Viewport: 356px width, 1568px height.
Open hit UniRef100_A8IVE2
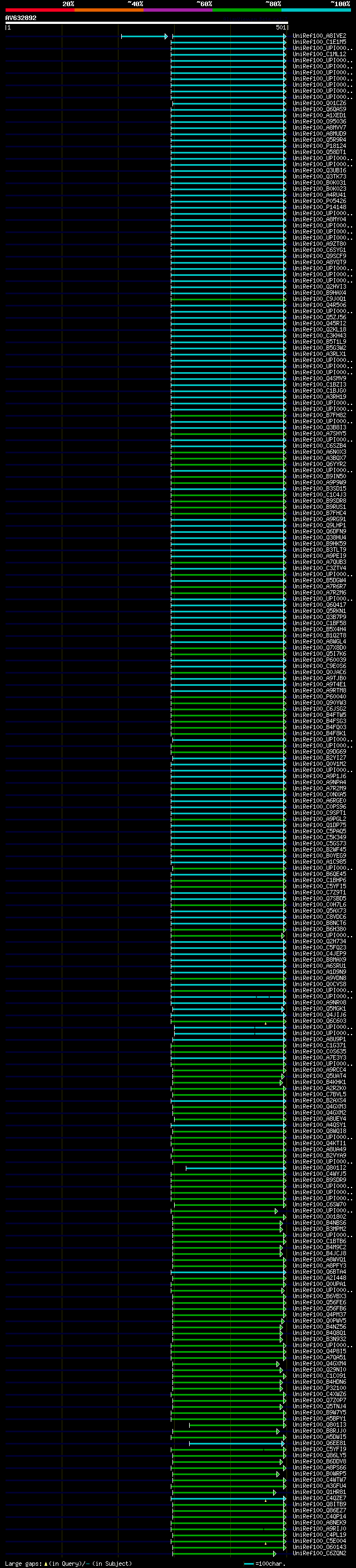(x=319, y=36)
